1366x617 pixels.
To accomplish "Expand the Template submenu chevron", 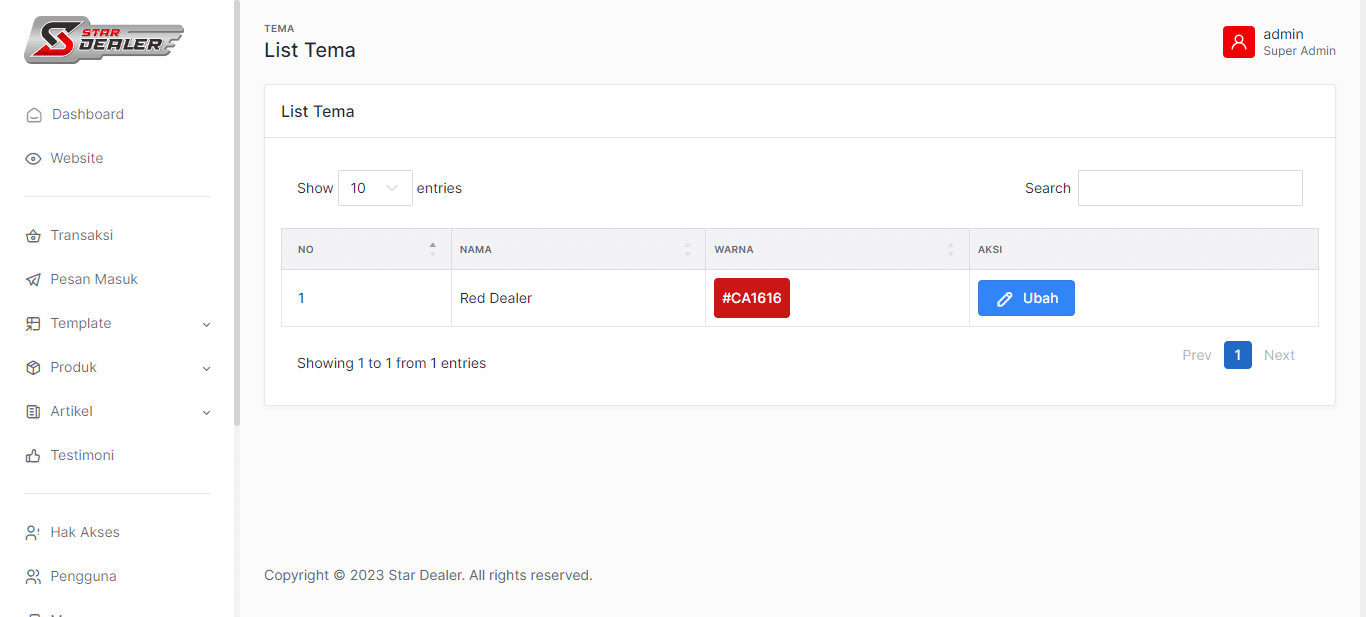I will (x=206, y=324).
